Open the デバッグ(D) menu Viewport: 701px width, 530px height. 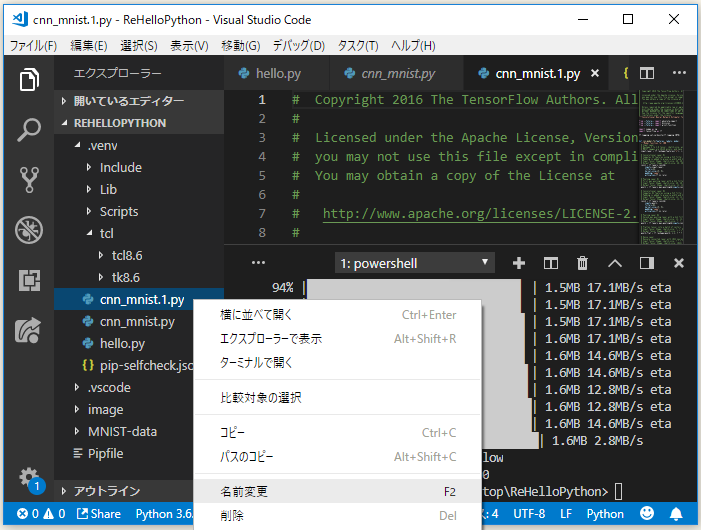(299, 46)
